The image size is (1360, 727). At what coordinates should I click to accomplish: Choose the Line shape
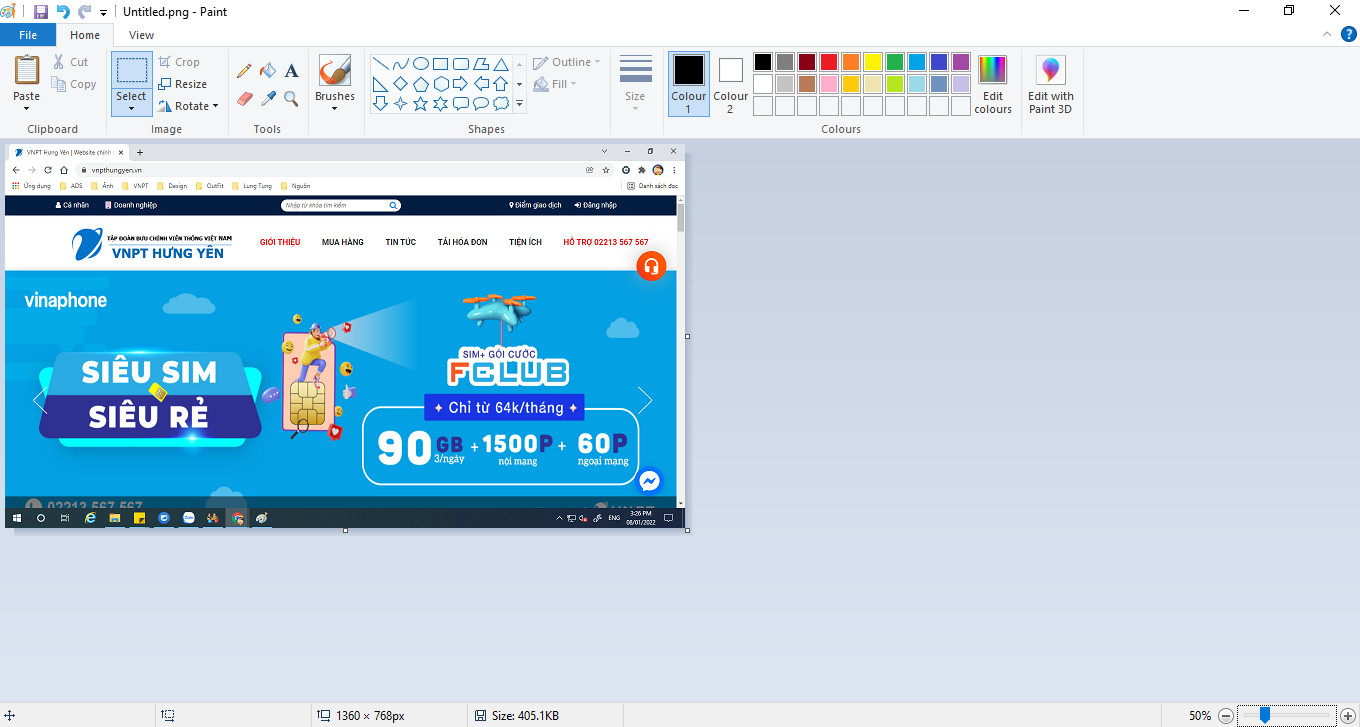tap(381, 63)
